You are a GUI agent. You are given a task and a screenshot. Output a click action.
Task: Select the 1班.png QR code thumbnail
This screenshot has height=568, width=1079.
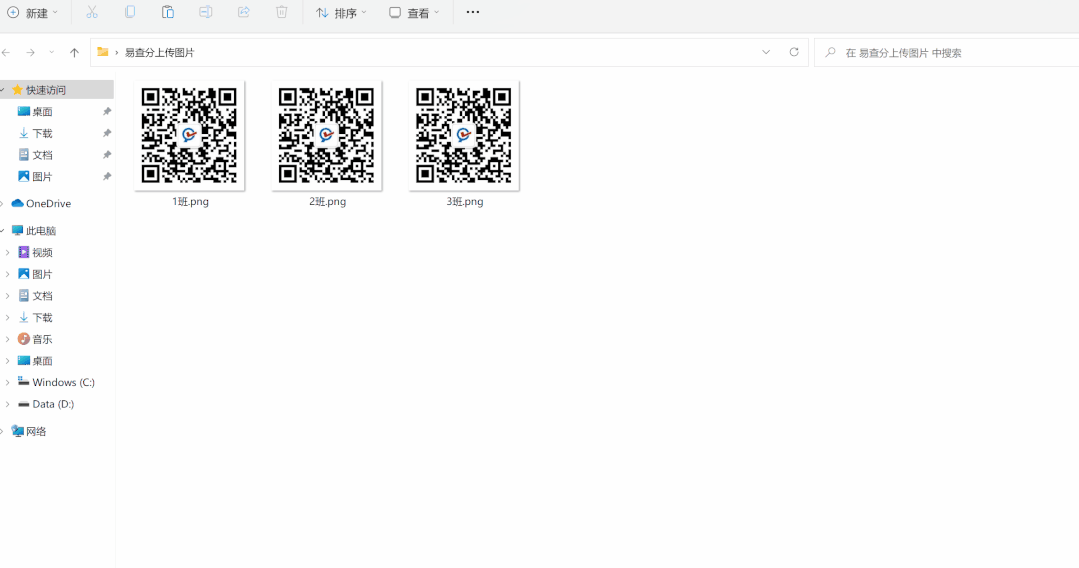pyautogui.click(x=189, y=135)
